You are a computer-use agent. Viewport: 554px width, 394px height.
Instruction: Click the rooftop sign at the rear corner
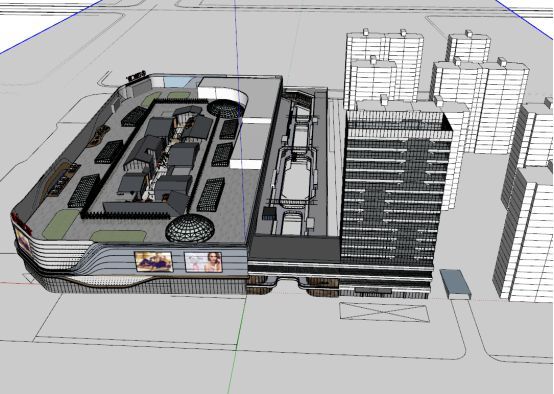pos(137,77)
